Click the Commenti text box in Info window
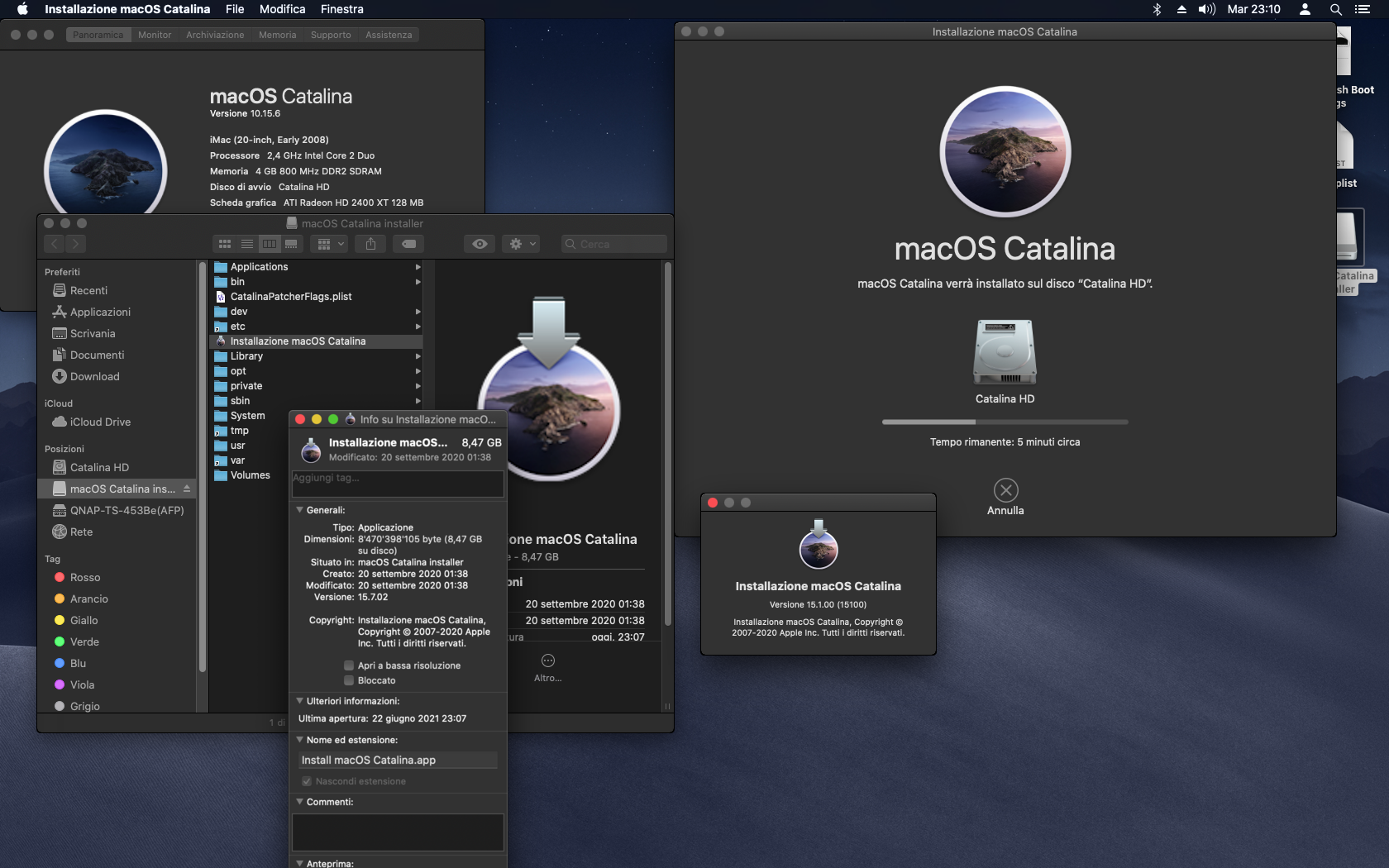1389x868 pixels. coord(398,832)
